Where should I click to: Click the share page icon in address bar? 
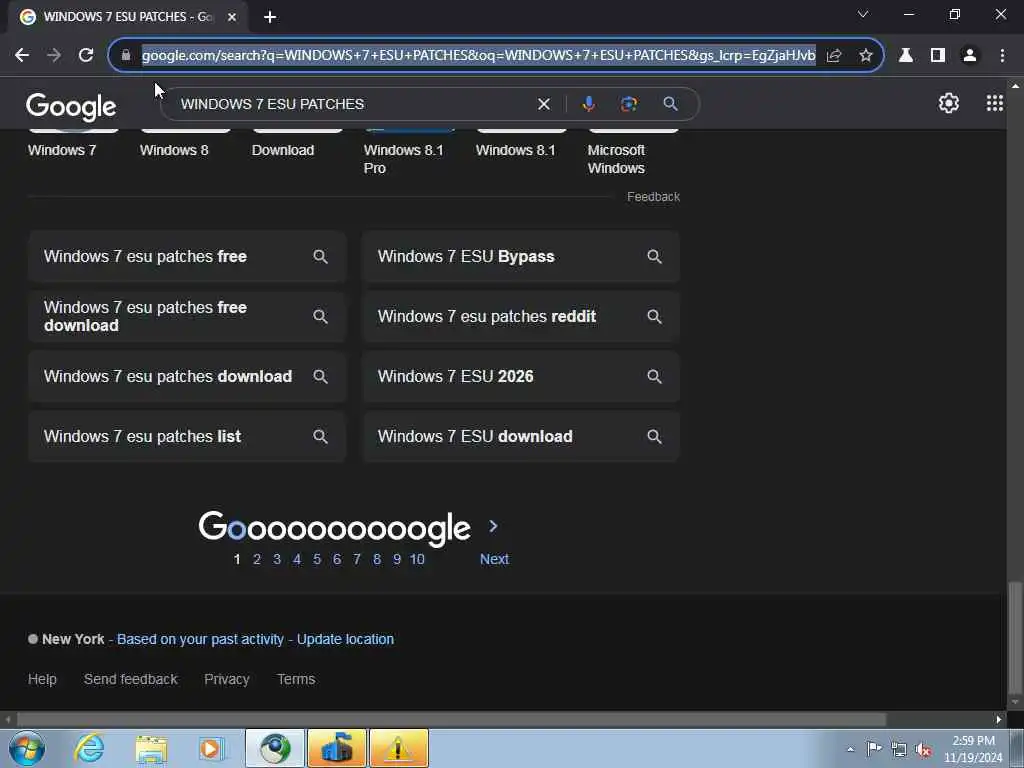[834, 56]
